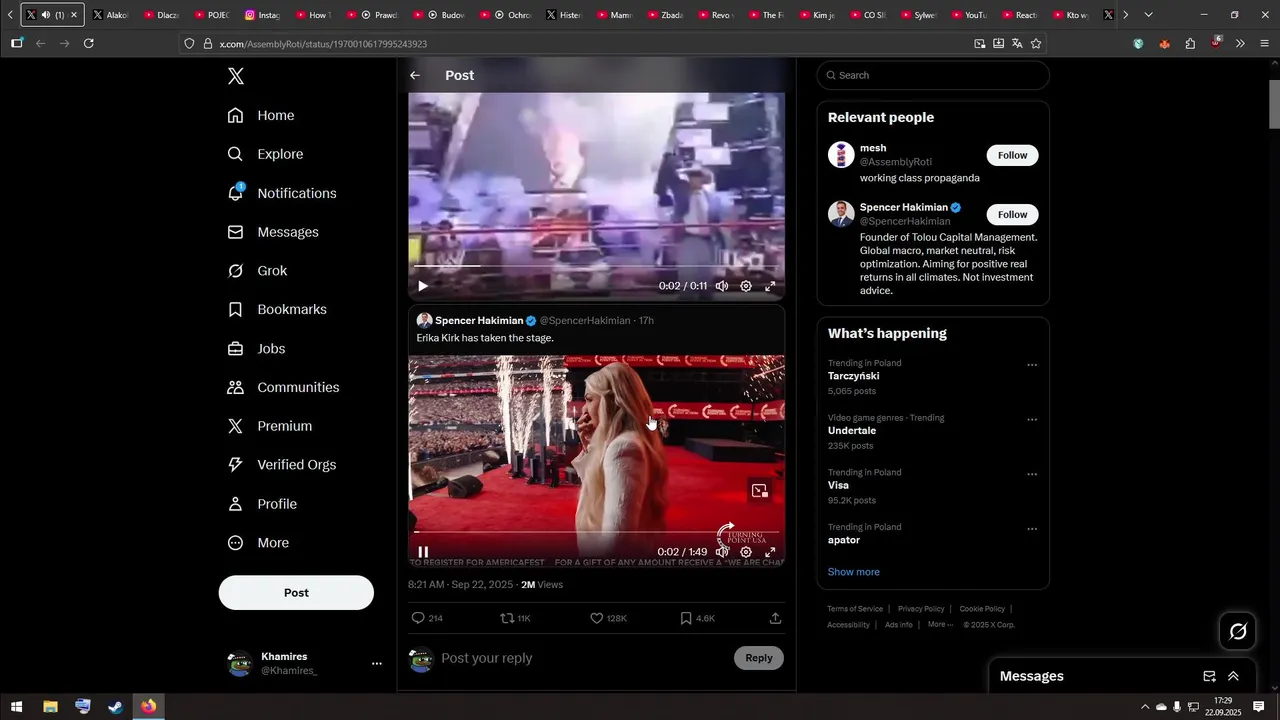Play the upper video
The height and width of the screenshot is (720, 1280).
pyautogui.click(x=423, y=286)
